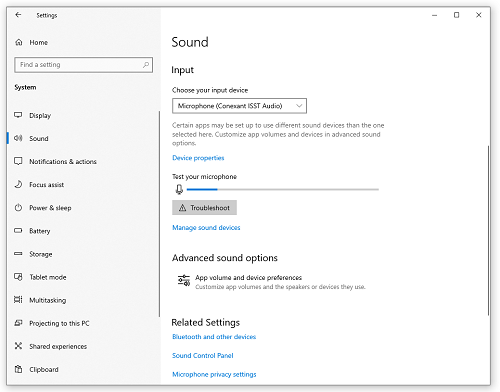This screenshot has width=500, height=392.
Task: Click the 'System' sidebar heading
Action: 25,87
